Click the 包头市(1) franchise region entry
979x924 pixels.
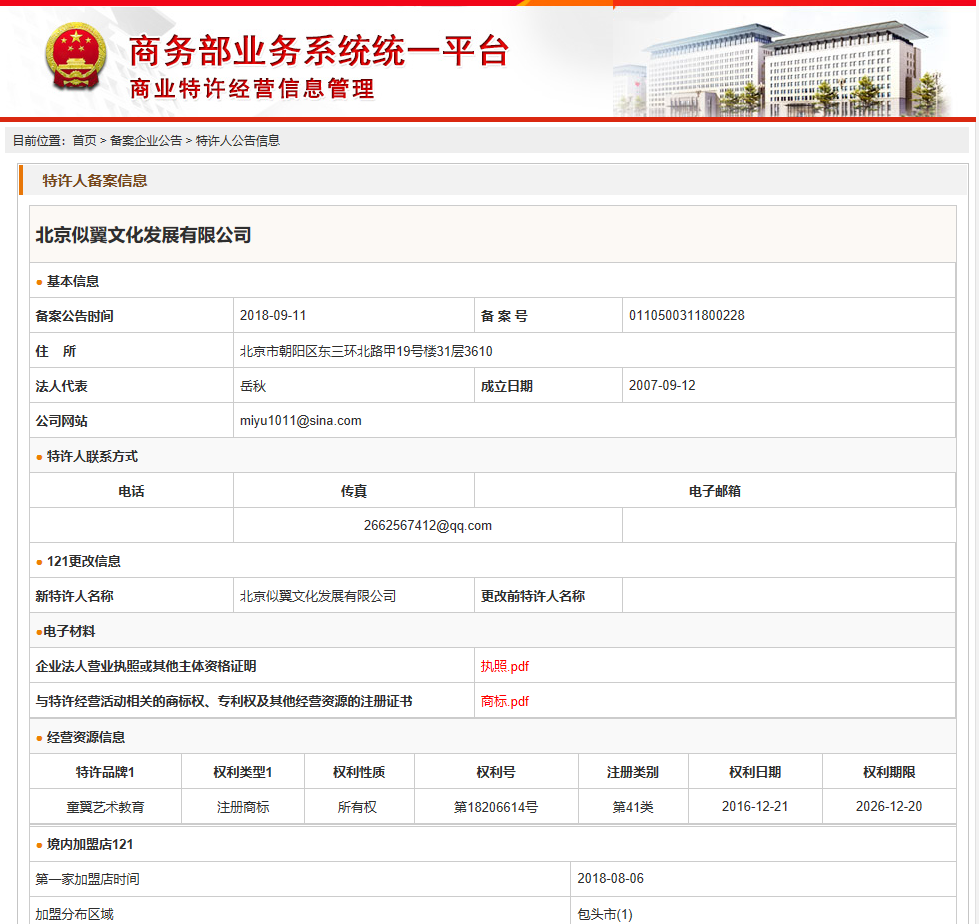pyautogui.click(x=604, y=914)
